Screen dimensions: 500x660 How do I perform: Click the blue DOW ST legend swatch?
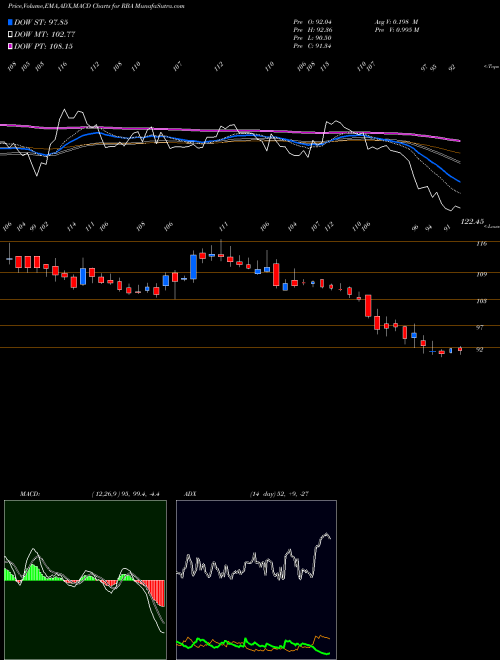(x=11, y=22)
